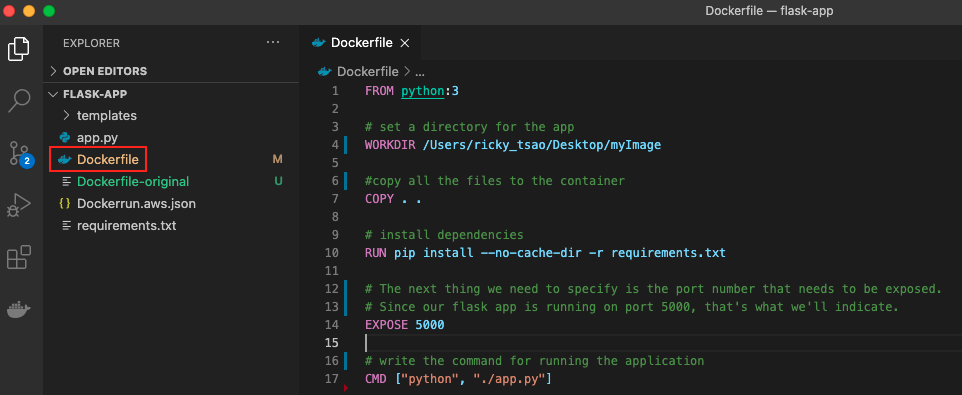
Task: Open the Search view icon
Action: coord(19,101)
